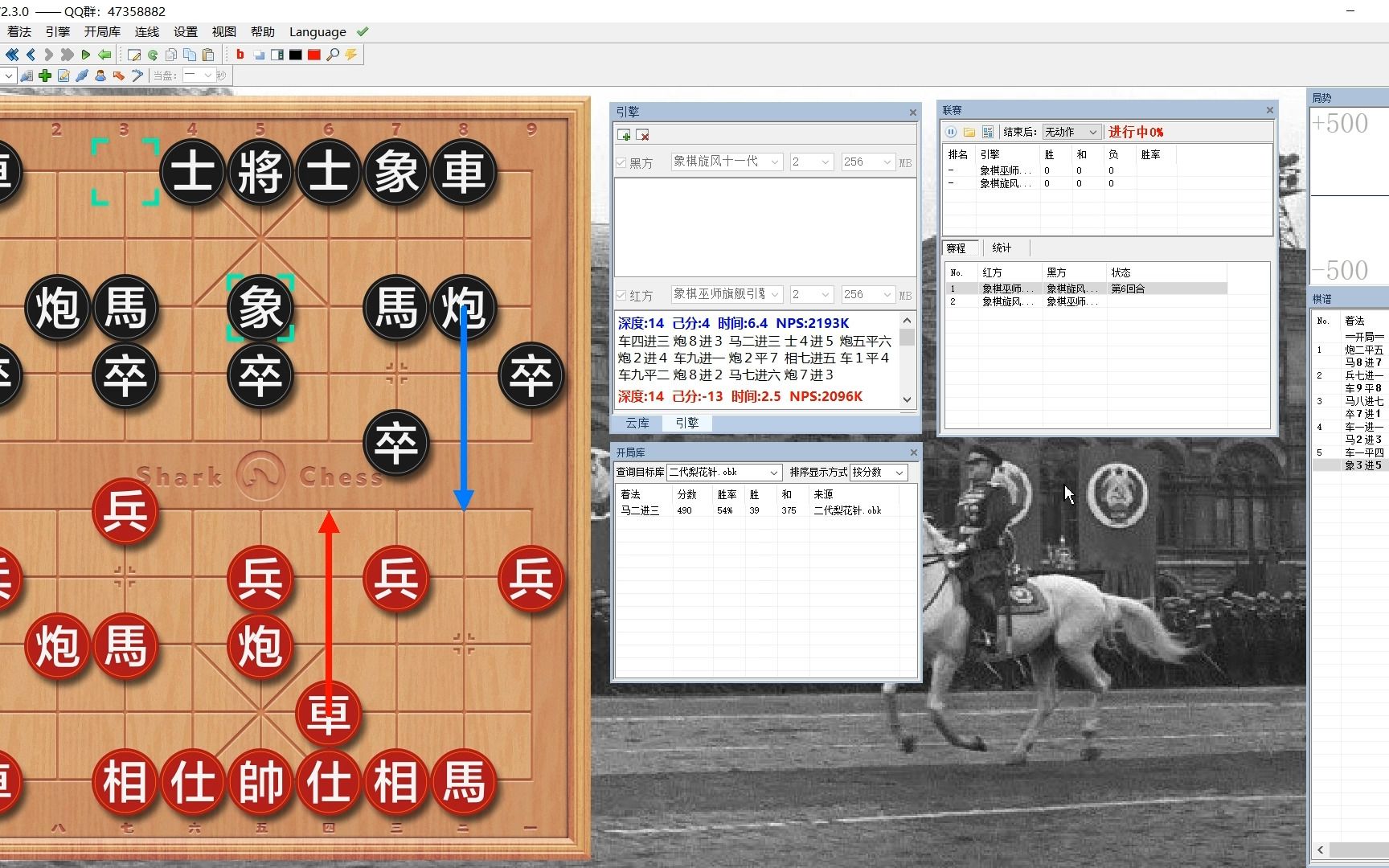The image size is (1389, 868).
Task: Click the hook tool icon in second toolbar
Action: [x=137, y=76]
